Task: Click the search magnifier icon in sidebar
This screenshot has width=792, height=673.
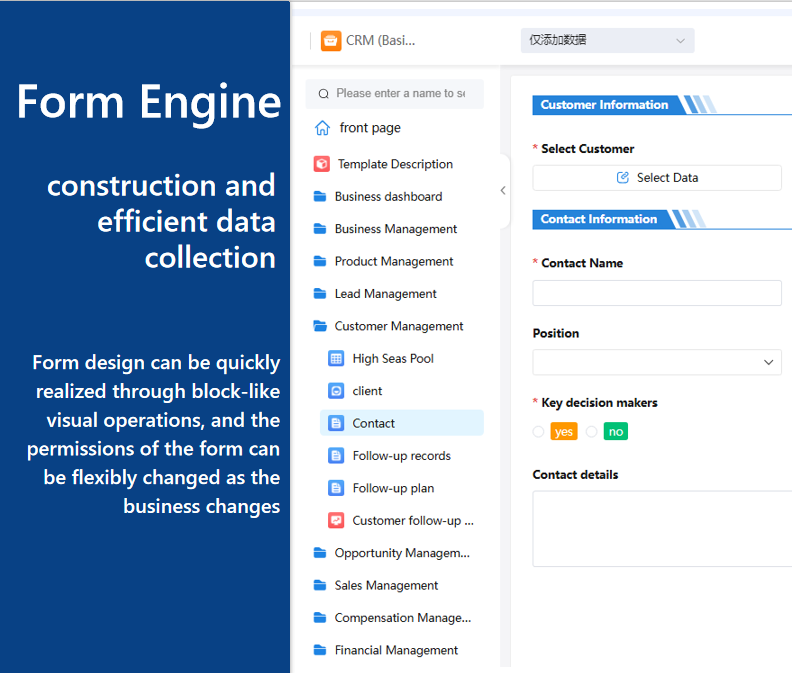Action: 323,94
